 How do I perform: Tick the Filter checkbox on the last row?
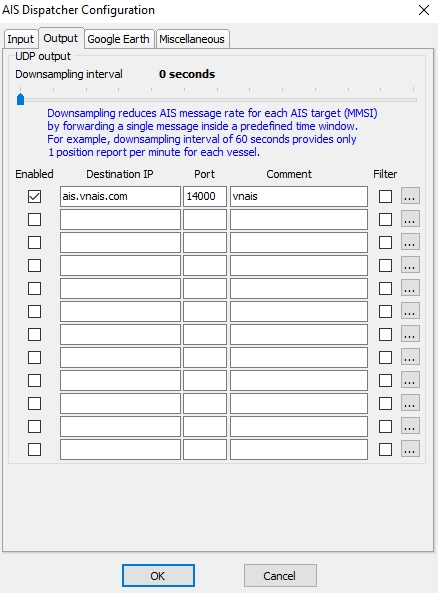[x=385, y=450]
